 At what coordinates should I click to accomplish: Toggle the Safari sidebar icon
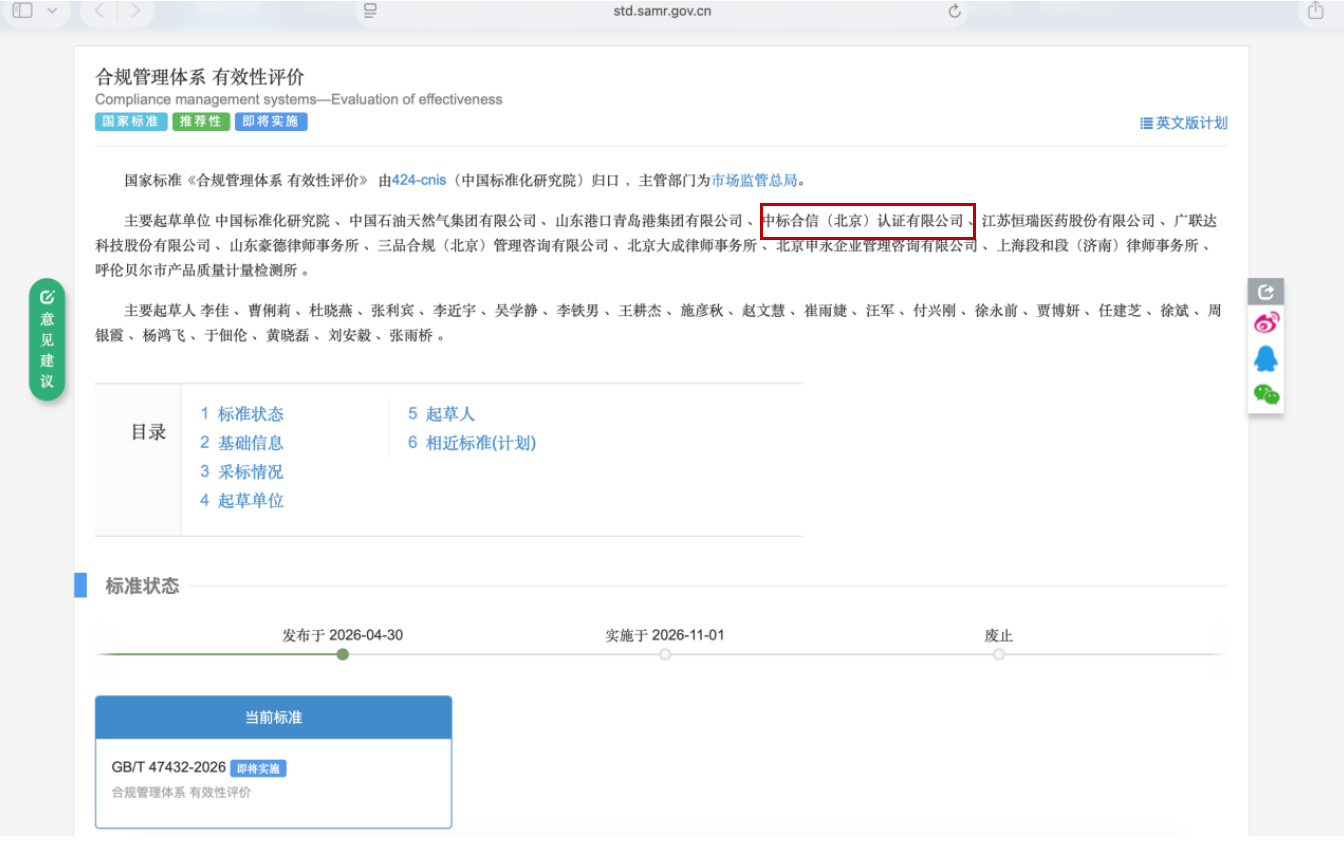[22, 10]
